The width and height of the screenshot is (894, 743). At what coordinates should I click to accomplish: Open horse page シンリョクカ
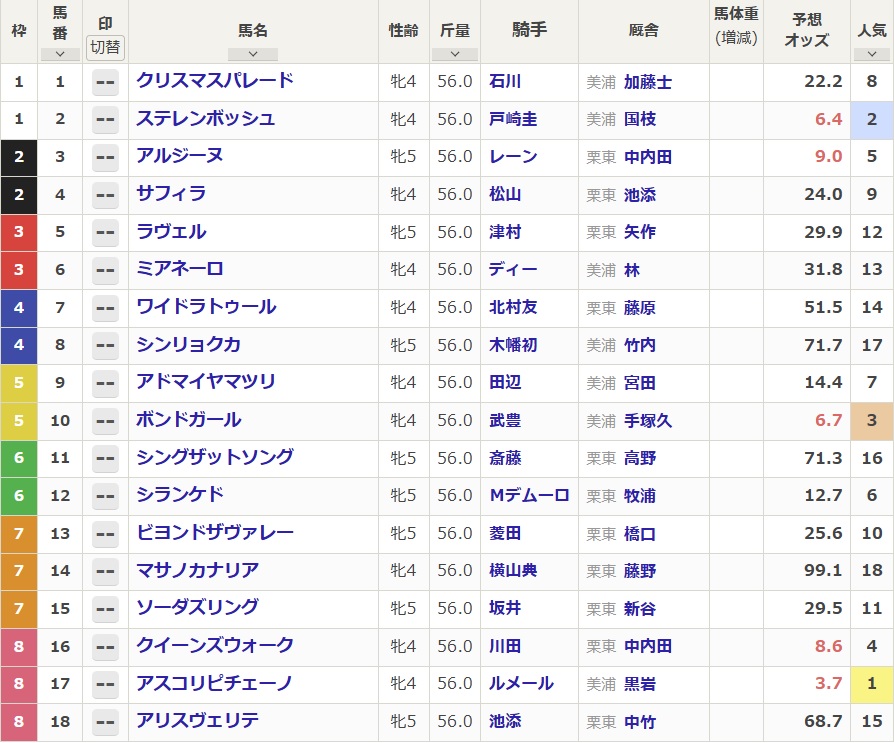188,344
